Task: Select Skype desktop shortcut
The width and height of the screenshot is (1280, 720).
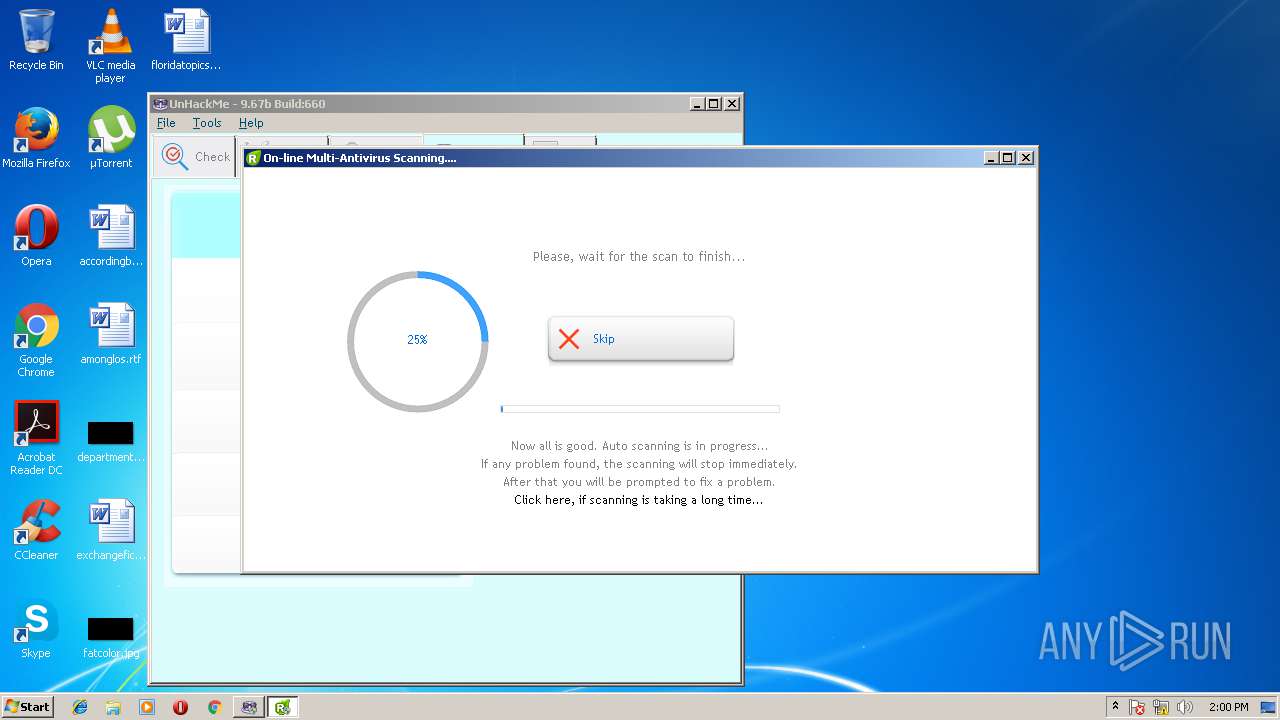Action: pyautogui.click(x=36, y=628)
